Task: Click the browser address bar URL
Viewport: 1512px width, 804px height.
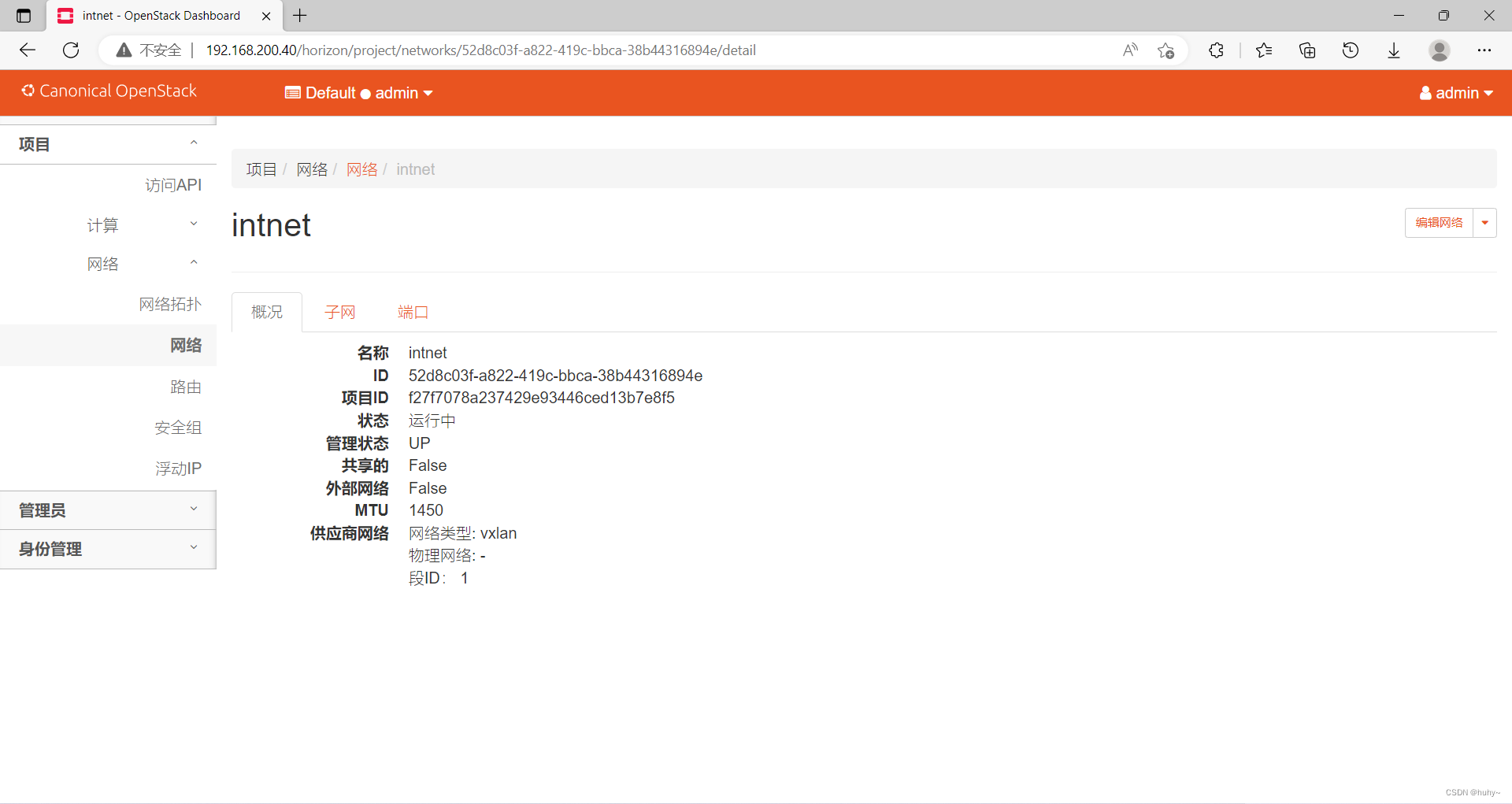Action: 480,50
